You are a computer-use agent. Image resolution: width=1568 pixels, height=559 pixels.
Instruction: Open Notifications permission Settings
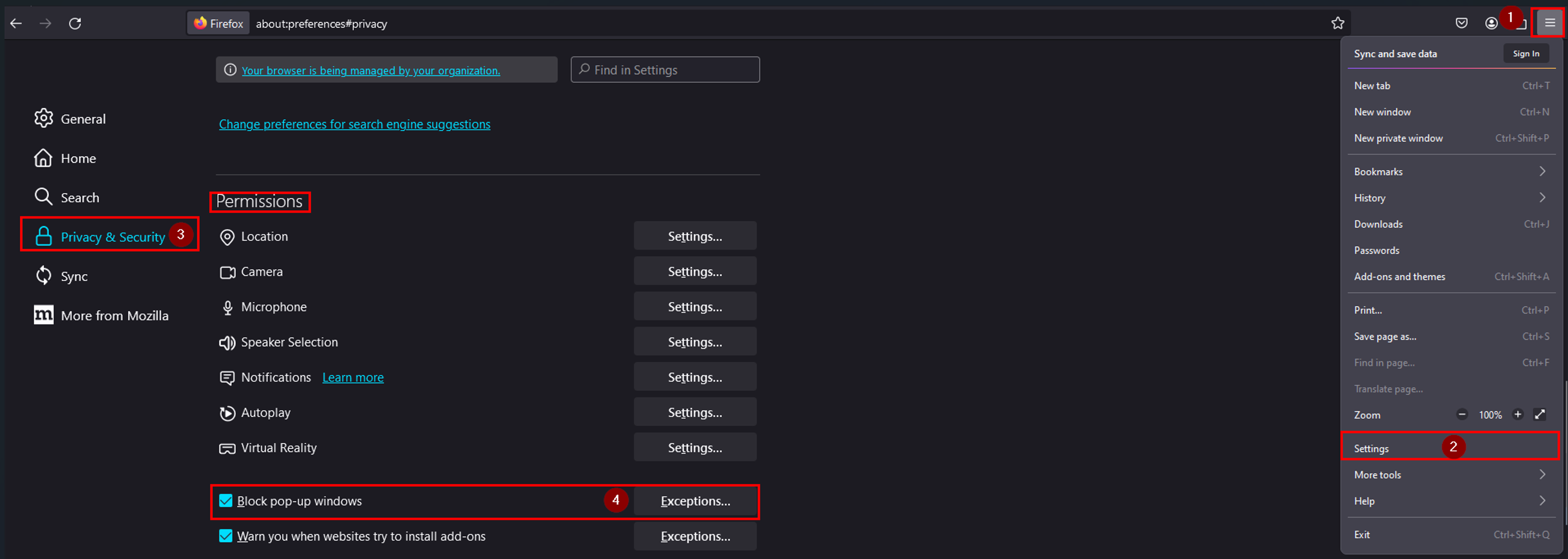(x=695, y=377)
